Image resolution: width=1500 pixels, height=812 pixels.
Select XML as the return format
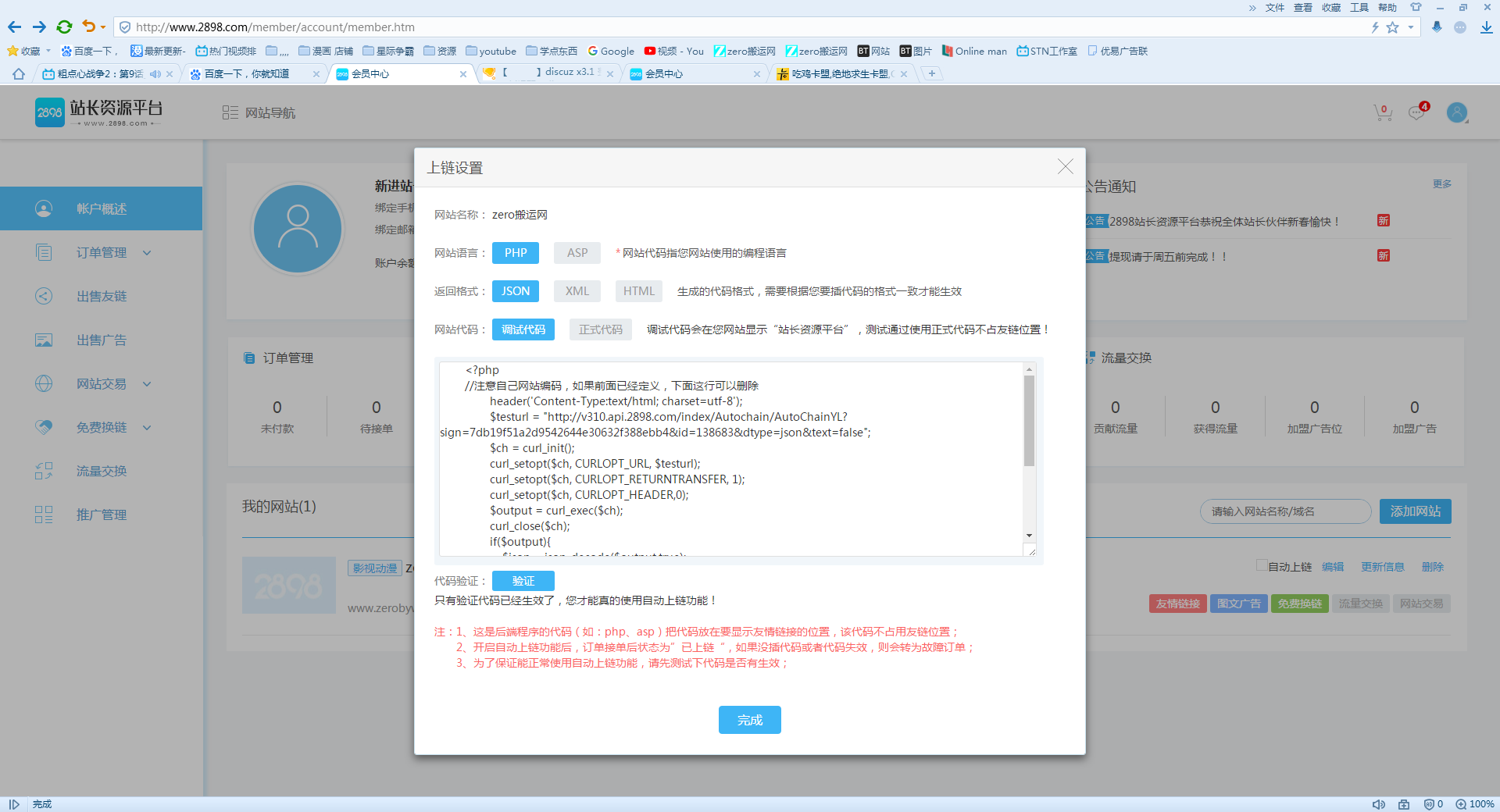[577, 290]
